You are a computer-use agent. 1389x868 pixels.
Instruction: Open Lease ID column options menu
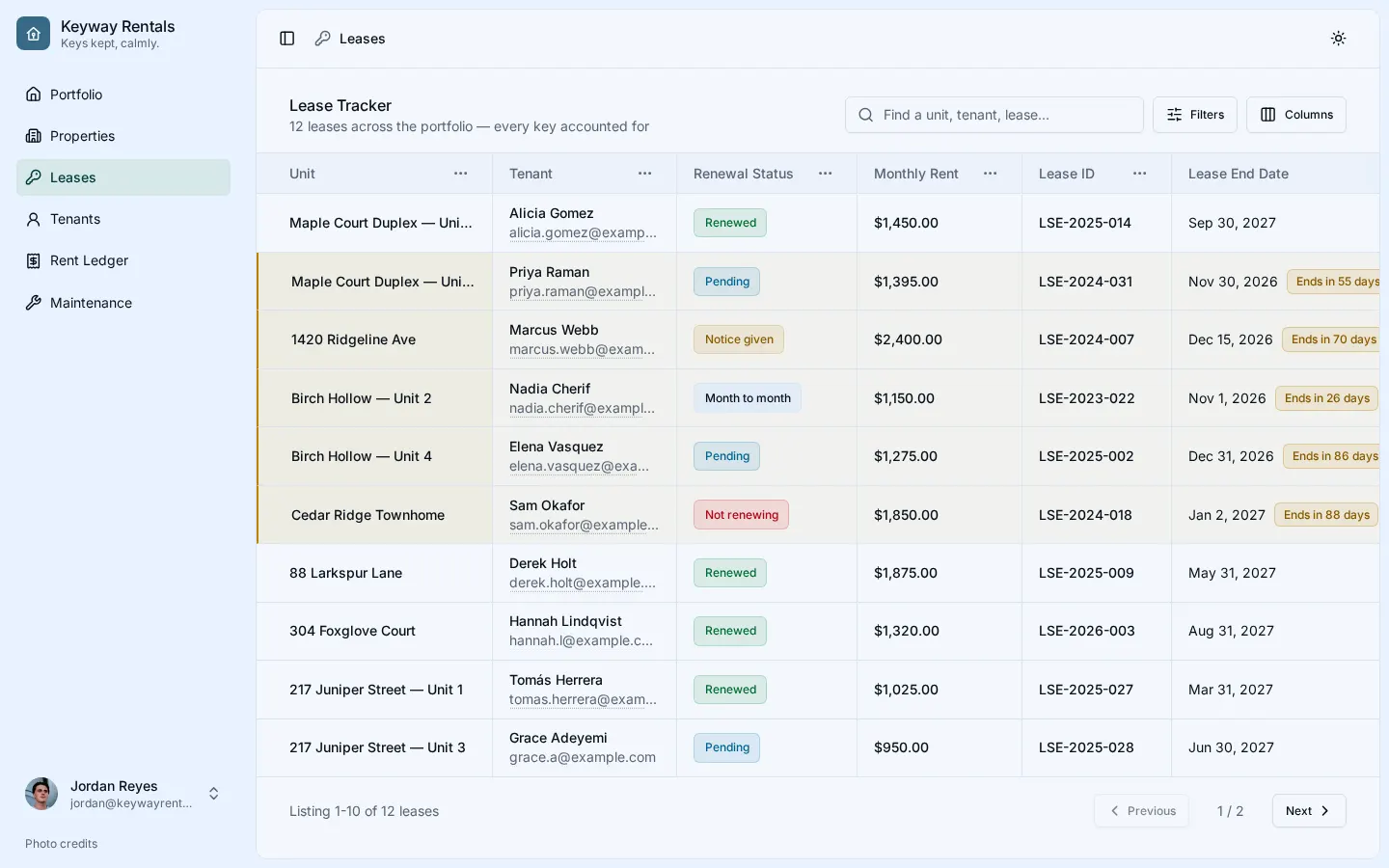pyautogui.click(x=1140, y=174)
